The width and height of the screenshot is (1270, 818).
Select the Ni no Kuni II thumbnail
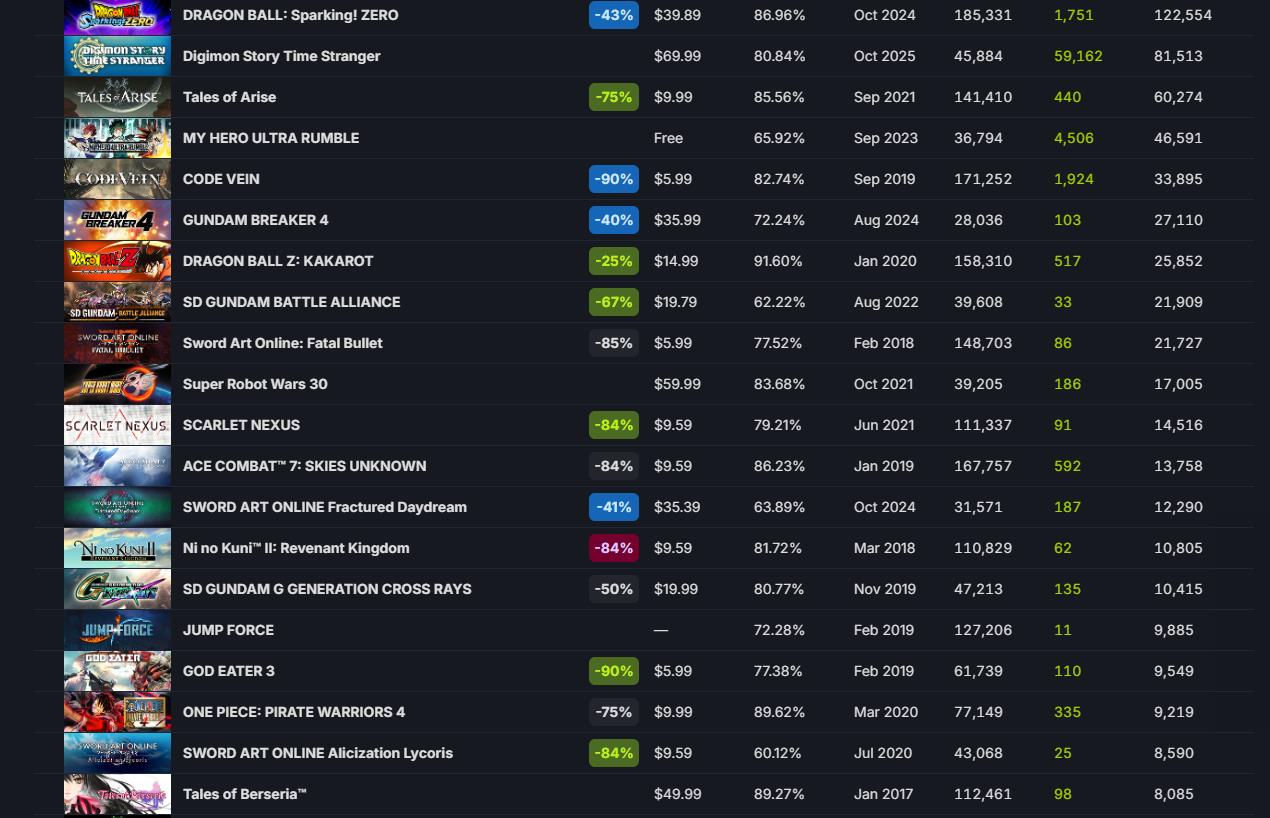click(117, 548)
